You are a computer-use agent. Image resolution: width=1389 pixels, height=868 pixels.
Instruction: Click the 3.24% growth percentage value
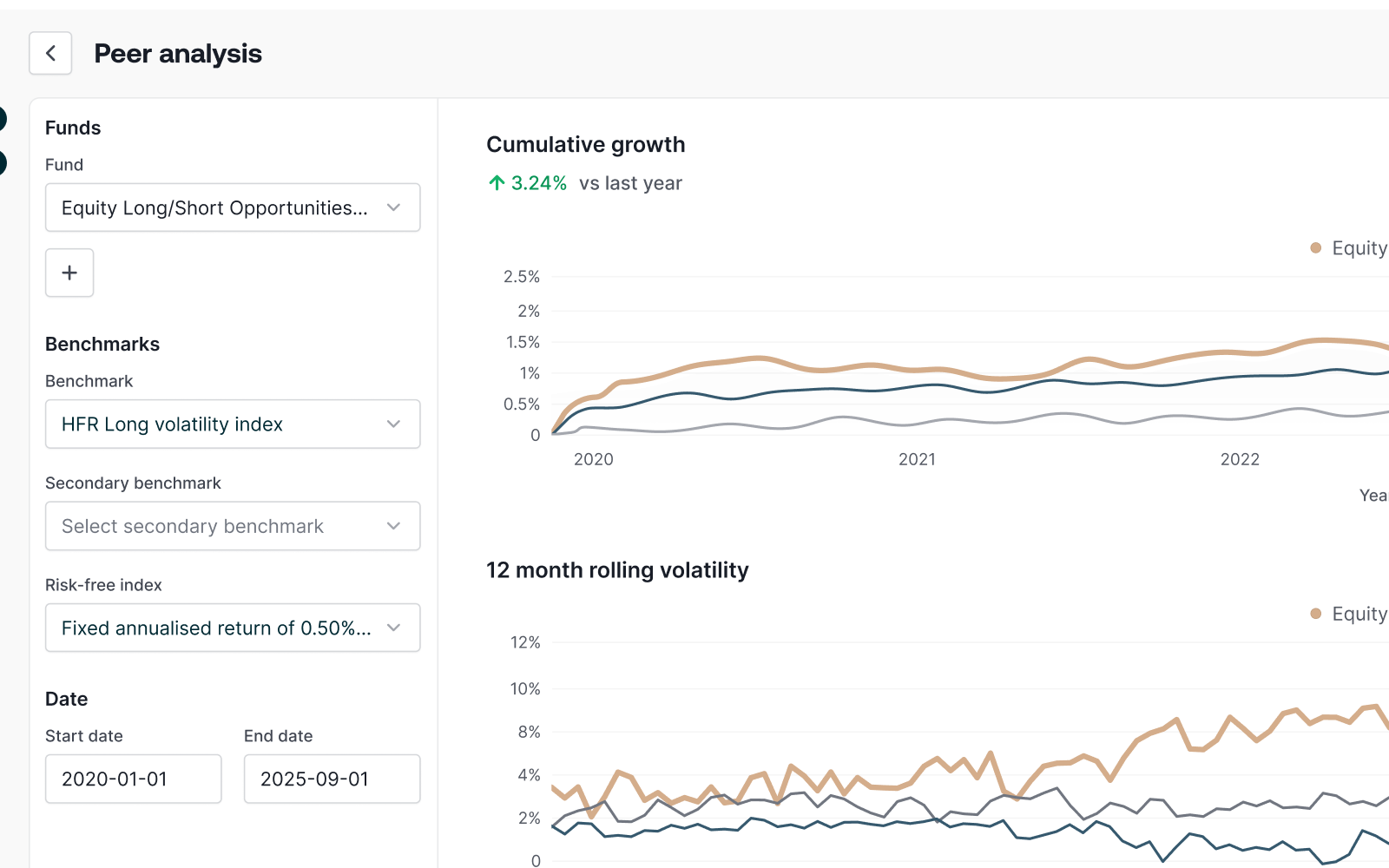(538, 183)
